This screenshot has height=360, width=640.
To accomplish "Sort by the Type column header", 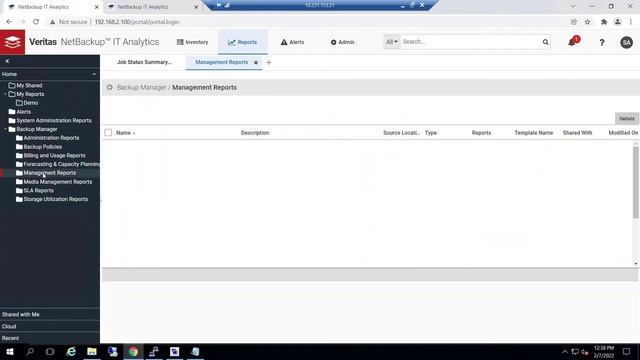I will click(431, 133).
